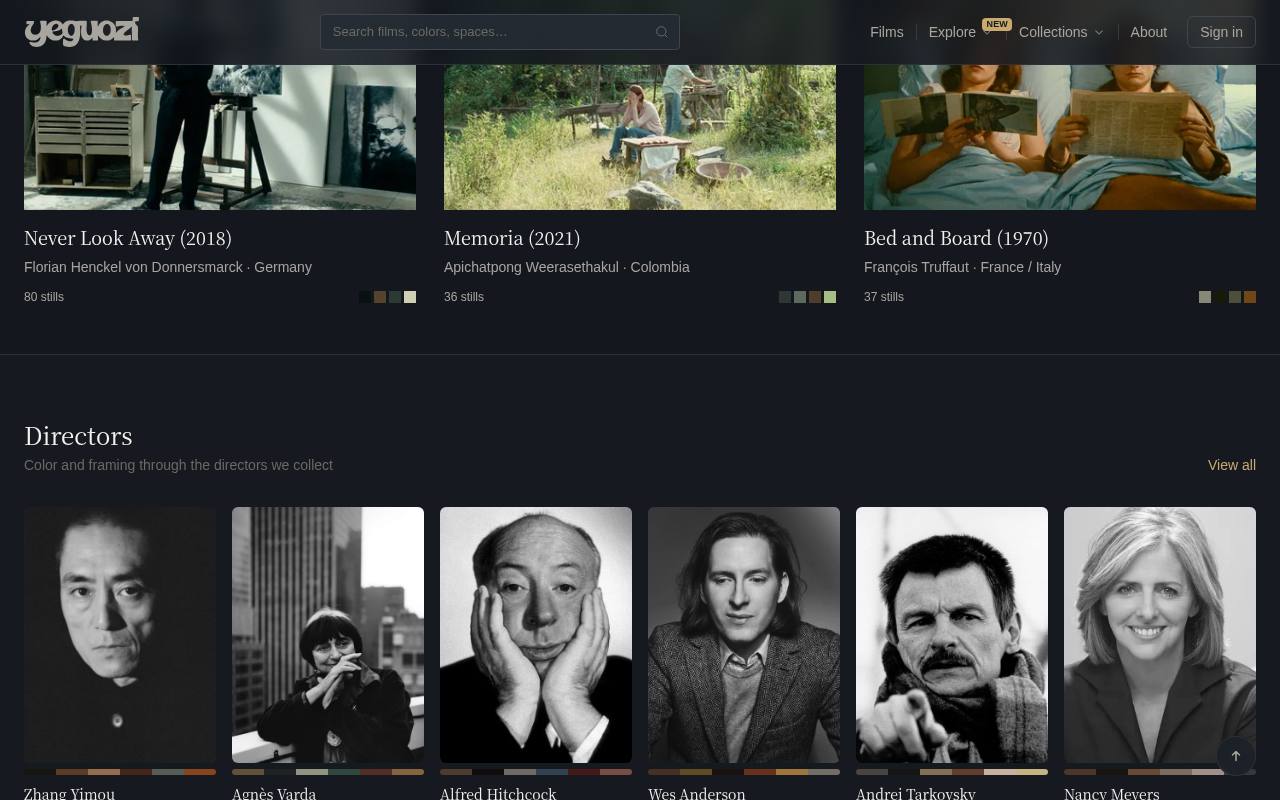Viewport: 1280px width, 800px height.
Task: Open Nancy Meyers portrait card
Action: pos(1160,635)
